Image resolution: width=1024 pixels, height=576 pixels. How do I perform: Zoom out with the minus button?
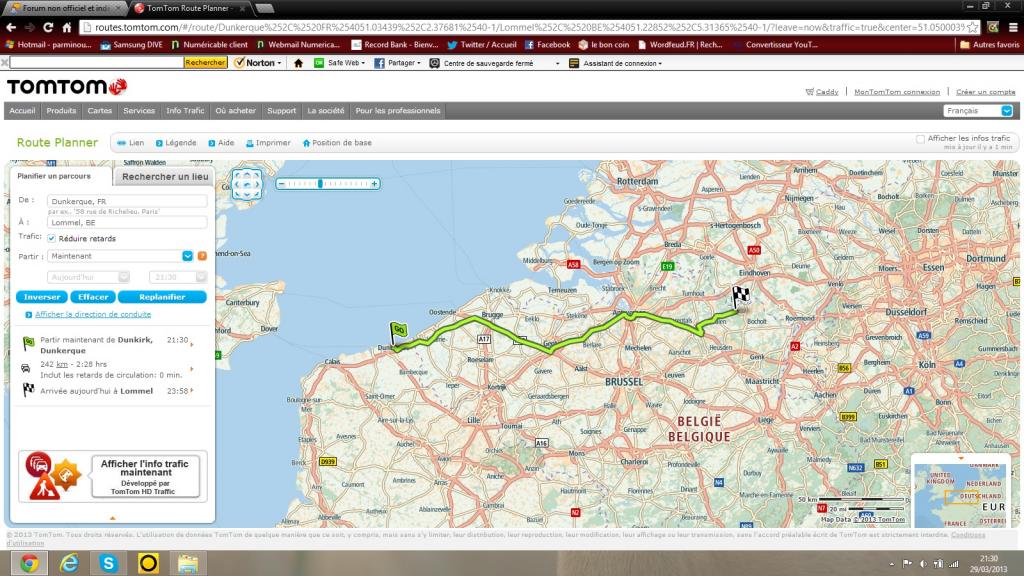(x=281, y=184)
